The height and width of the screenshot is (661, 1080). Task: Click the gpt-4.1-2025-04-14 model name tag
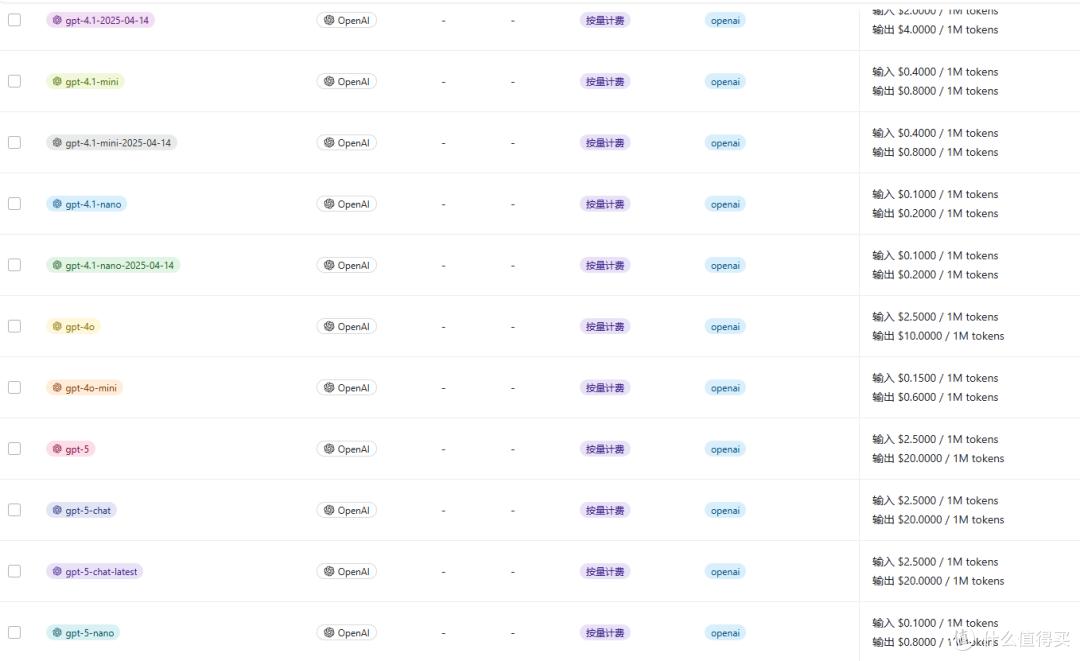click(101, 21)
